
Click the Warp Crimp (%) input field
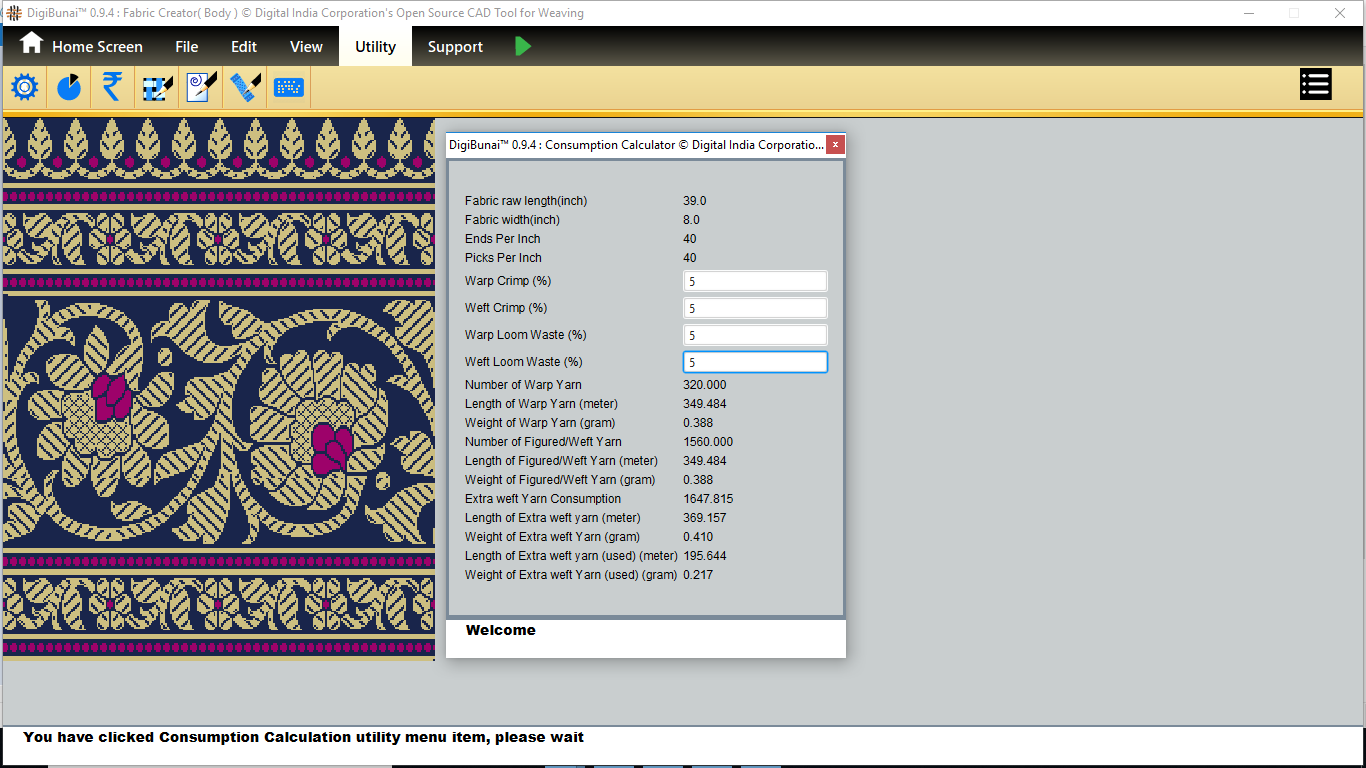click(755, 282)
